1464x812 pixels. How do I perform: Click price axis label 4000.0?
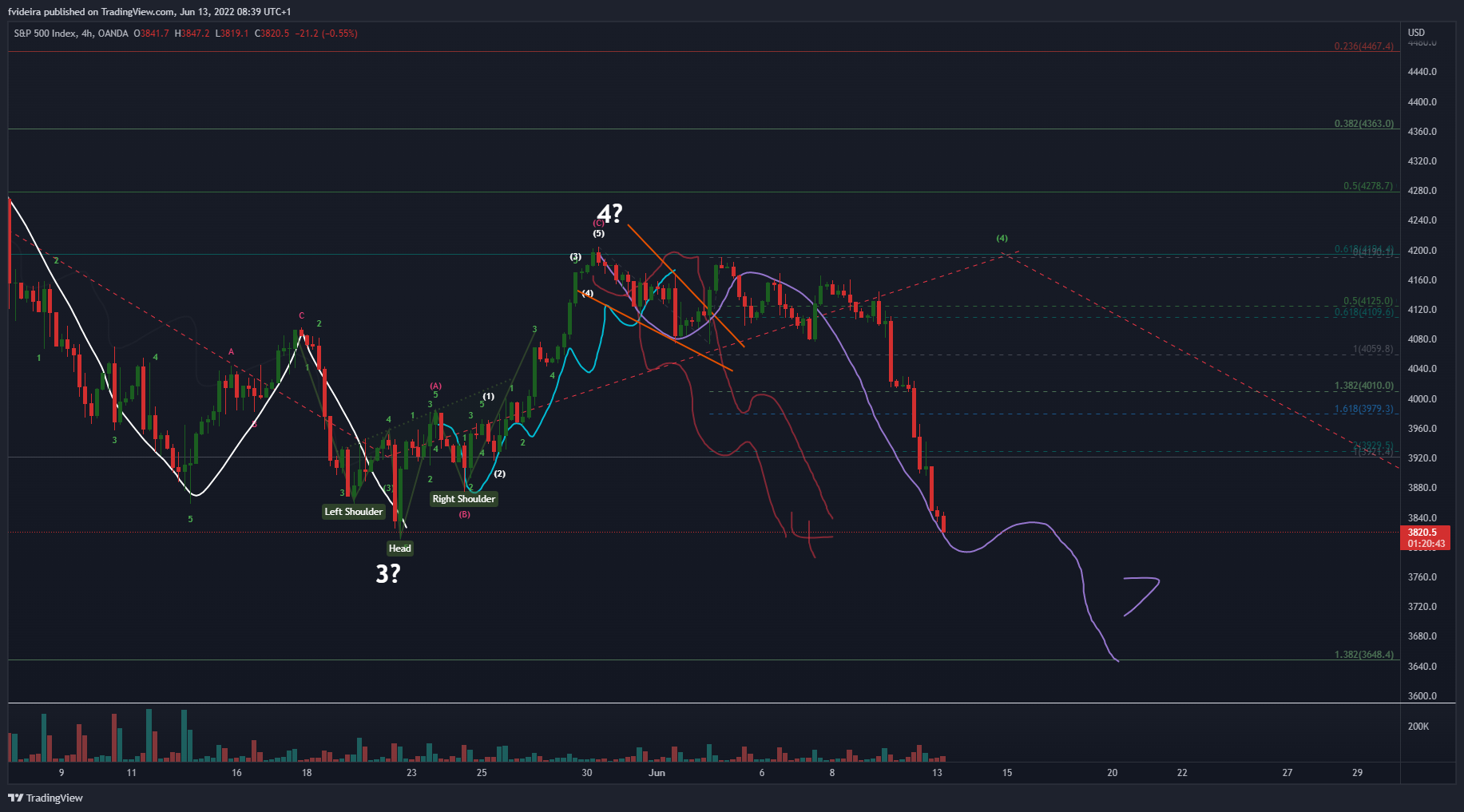[1422, 399]
